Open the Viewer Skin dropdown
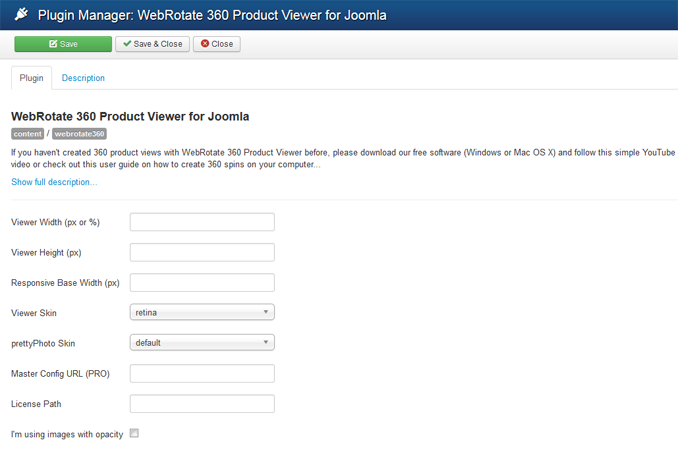The image size is (678, 449). (202, 312)
